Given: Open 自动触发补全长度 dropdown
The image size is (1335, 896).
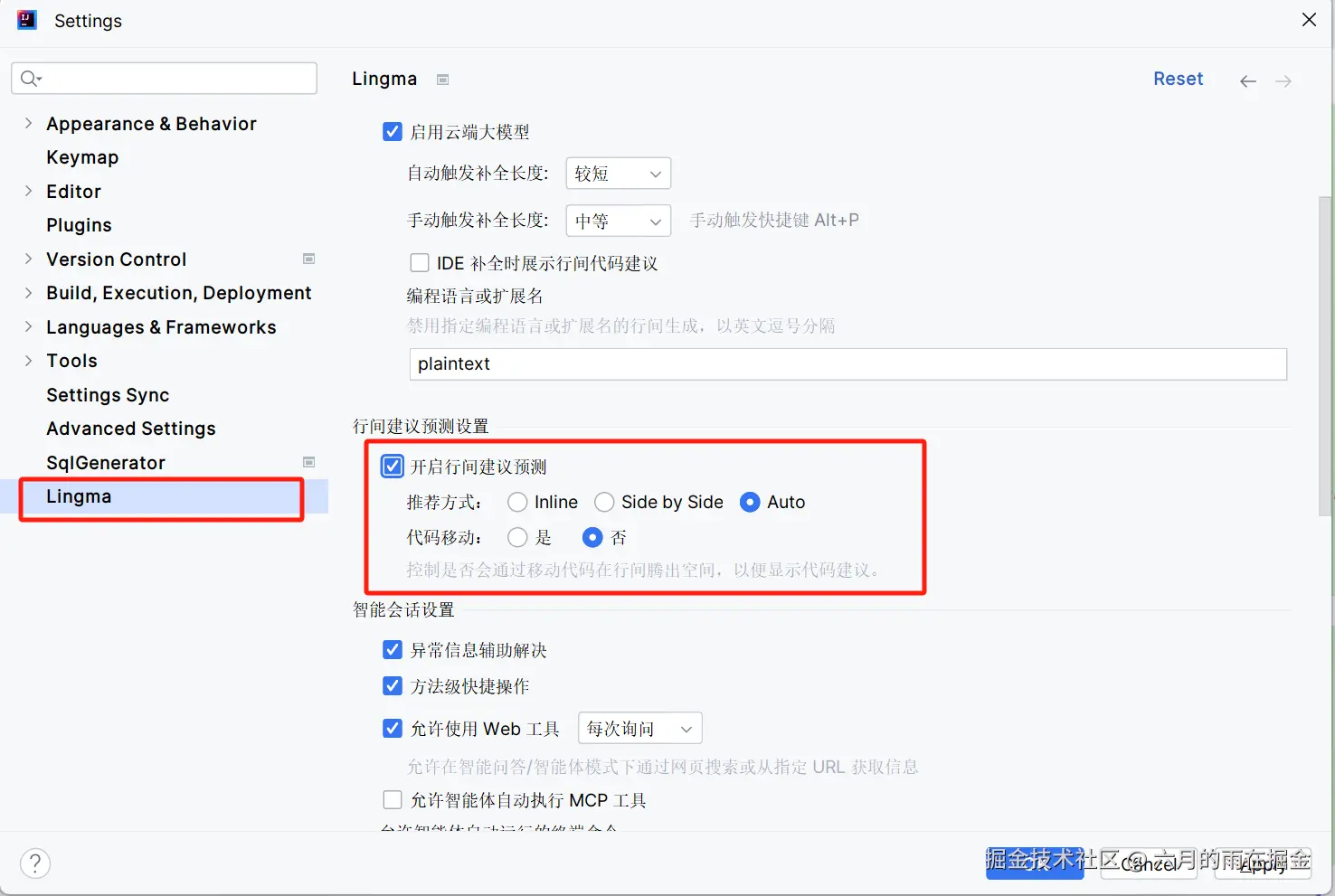Looking at the screenshot, I should (619, 174).
